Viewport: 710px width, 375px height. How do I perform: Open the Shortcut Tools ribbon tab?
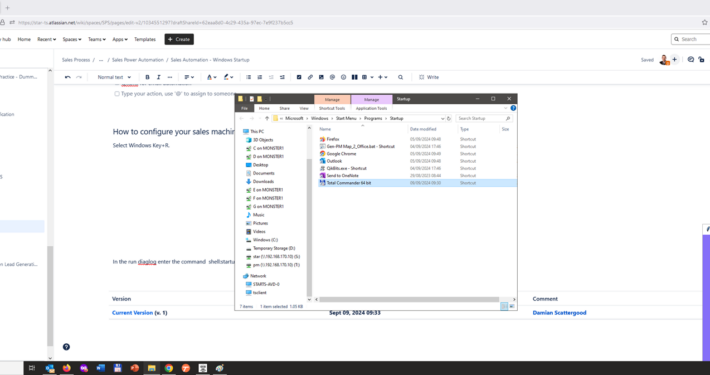point(332,109)
